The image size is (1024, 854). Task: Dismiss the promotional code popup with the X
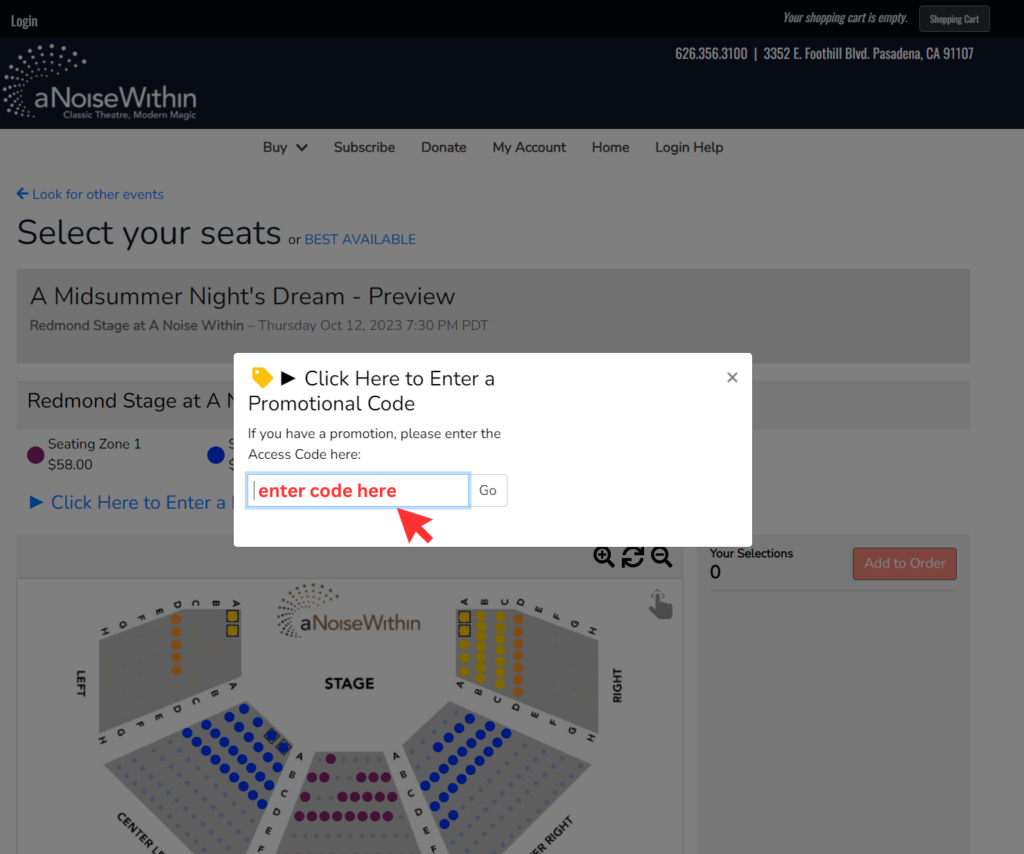732,377
